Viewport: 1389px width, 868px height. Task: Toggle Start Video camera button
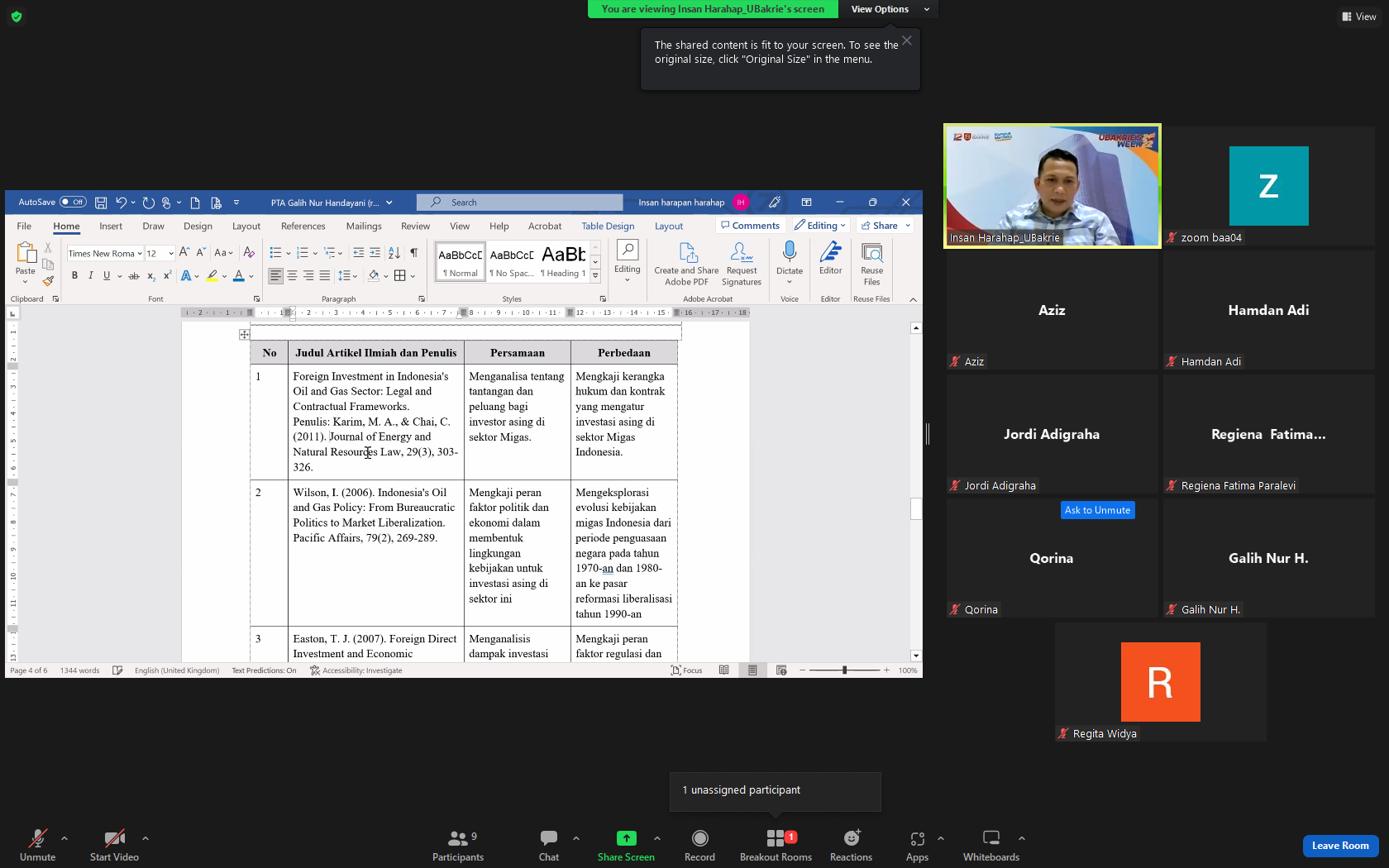[x=114, y=845]
